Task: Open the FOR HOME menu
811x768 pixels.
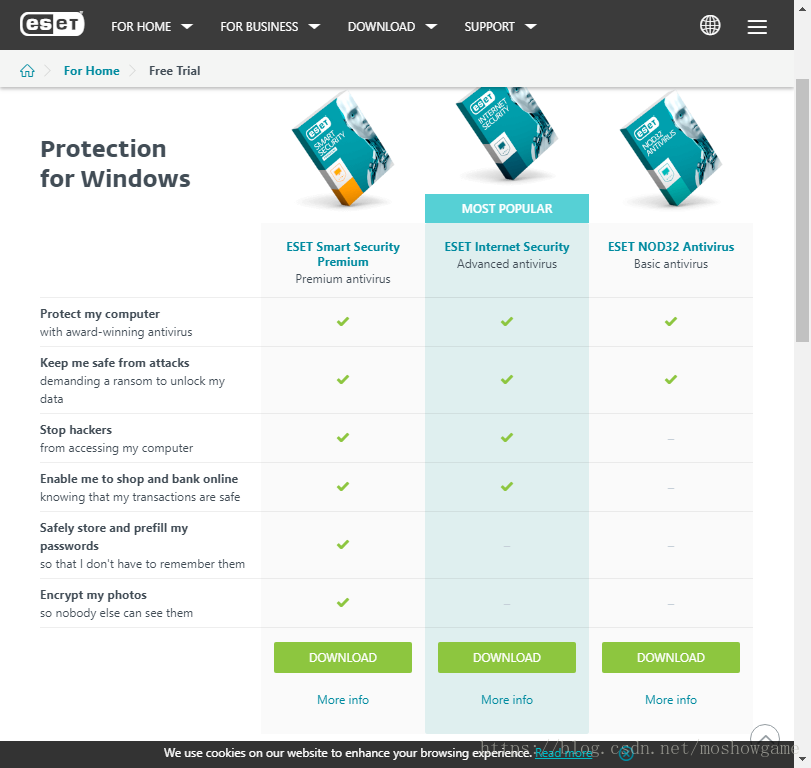Action: [x=141, y=26]
